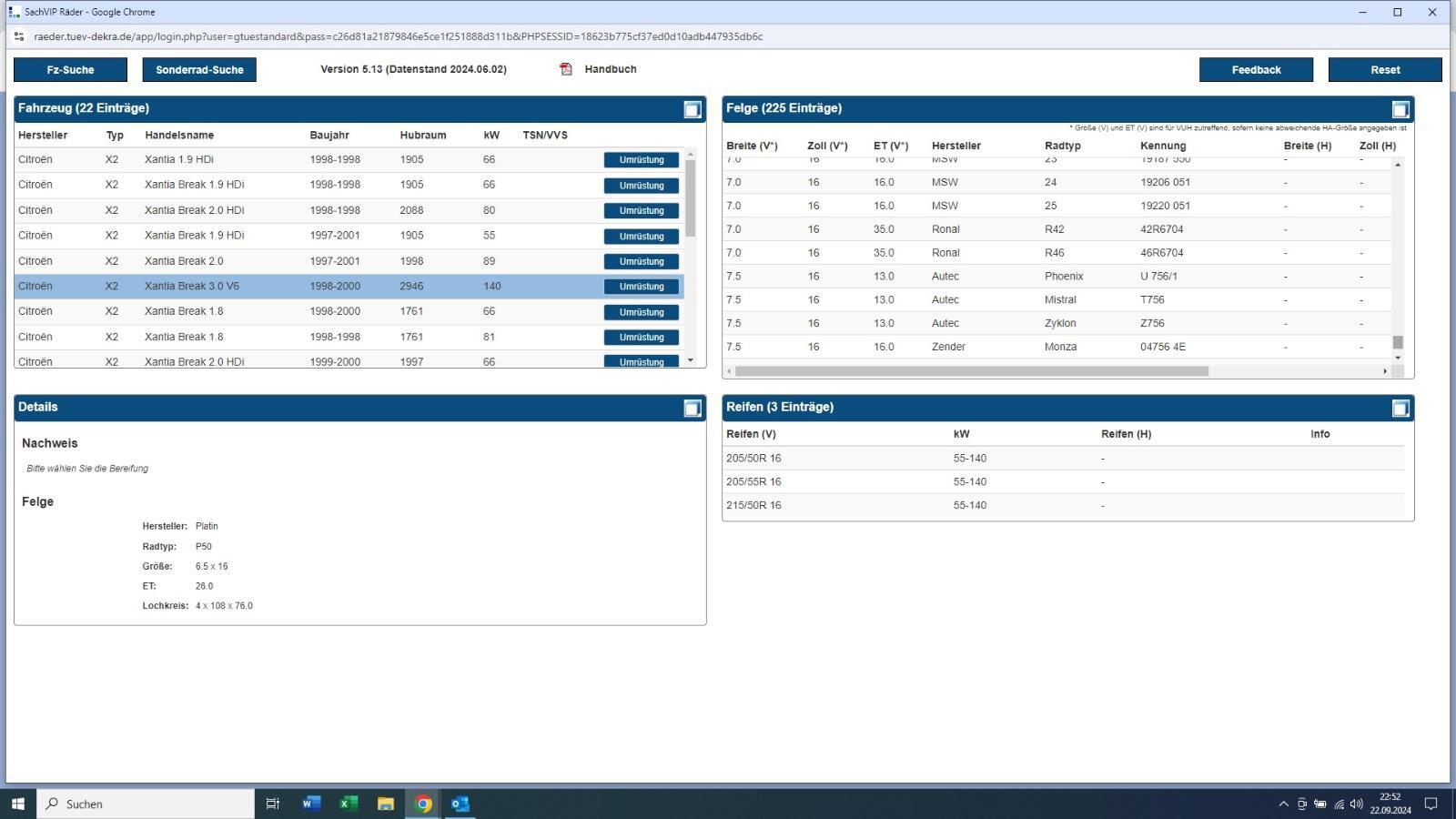Click Umrüstung for Xantia 1.9 HDi

[x=642, y=160]
